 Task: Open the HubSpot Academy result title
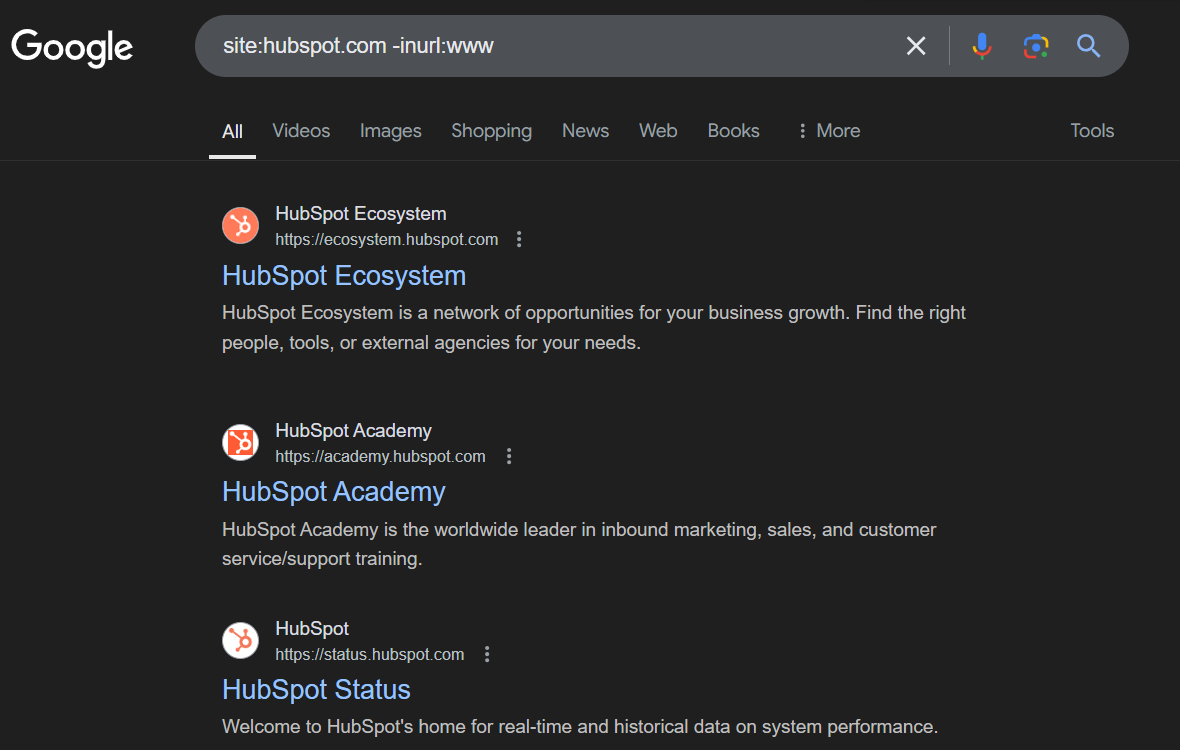(x=334, y=492)
